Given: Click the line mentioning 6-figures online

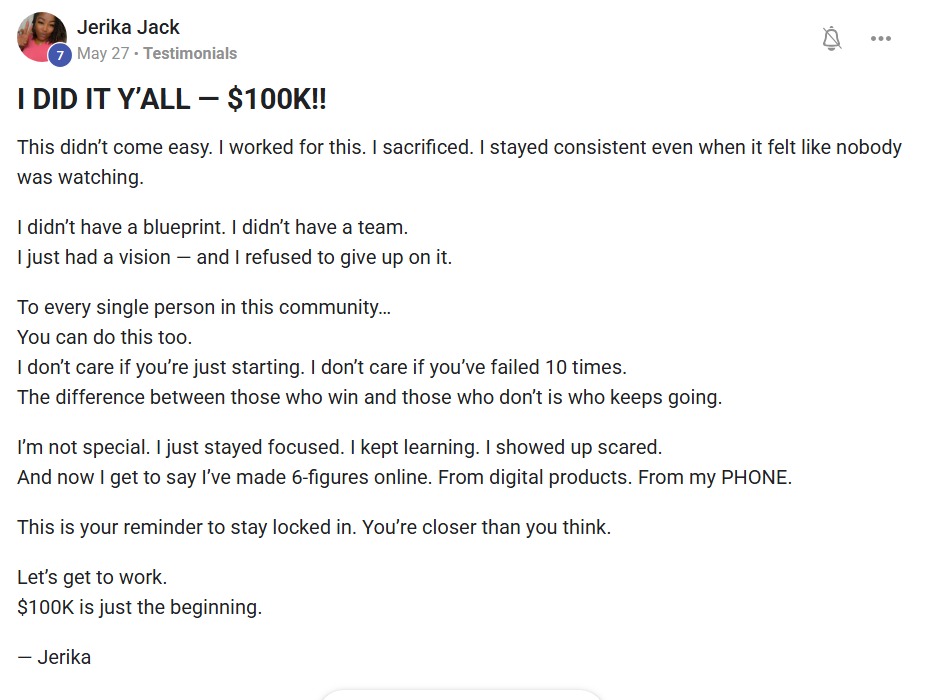Looking at the screenshot, I should [404, 477].
